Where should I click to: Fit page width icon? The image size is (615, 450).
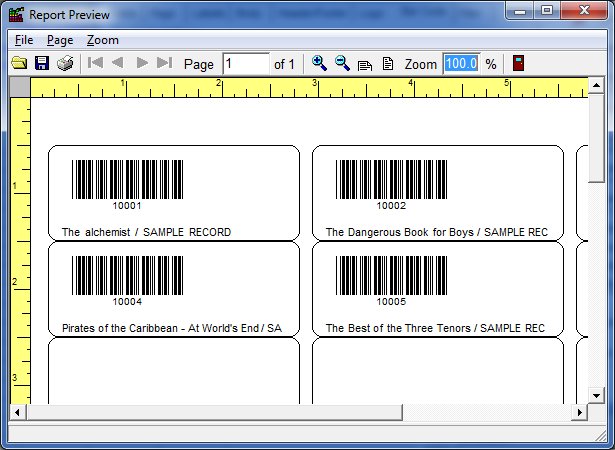click(x=365, y=65)
